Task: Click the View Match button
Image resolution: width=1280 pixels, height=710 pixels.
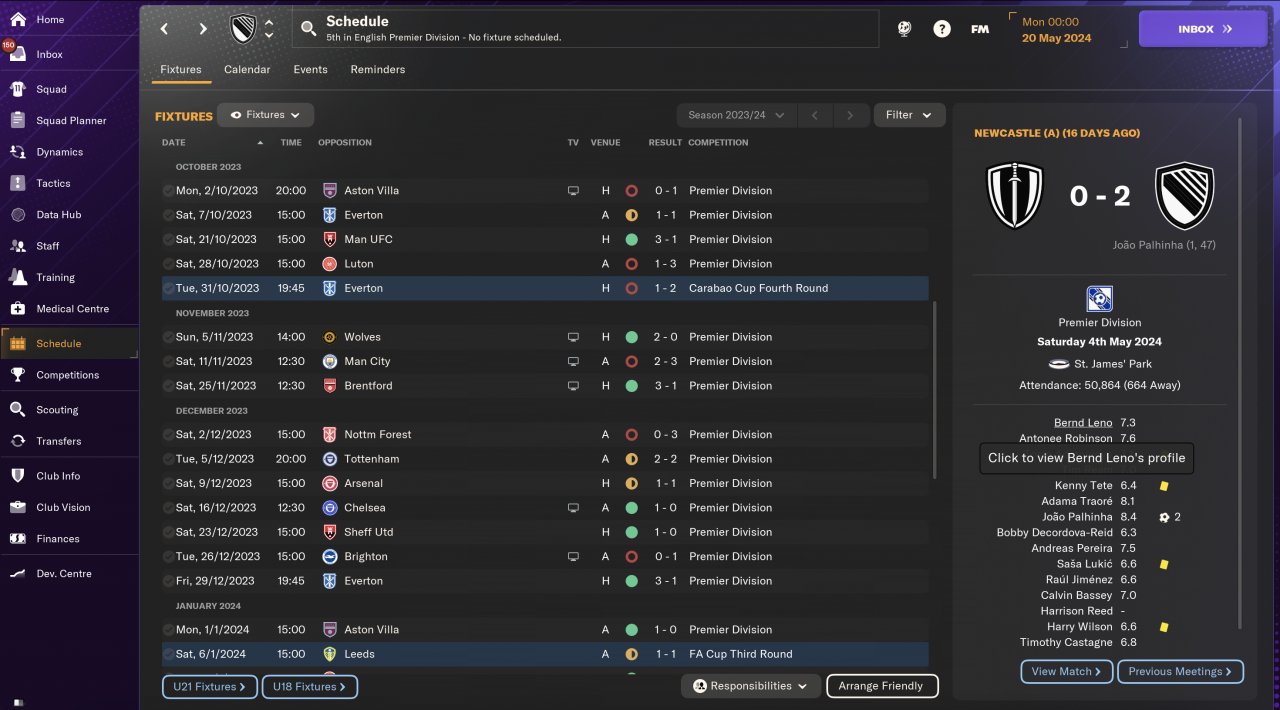Action: 1066,672
